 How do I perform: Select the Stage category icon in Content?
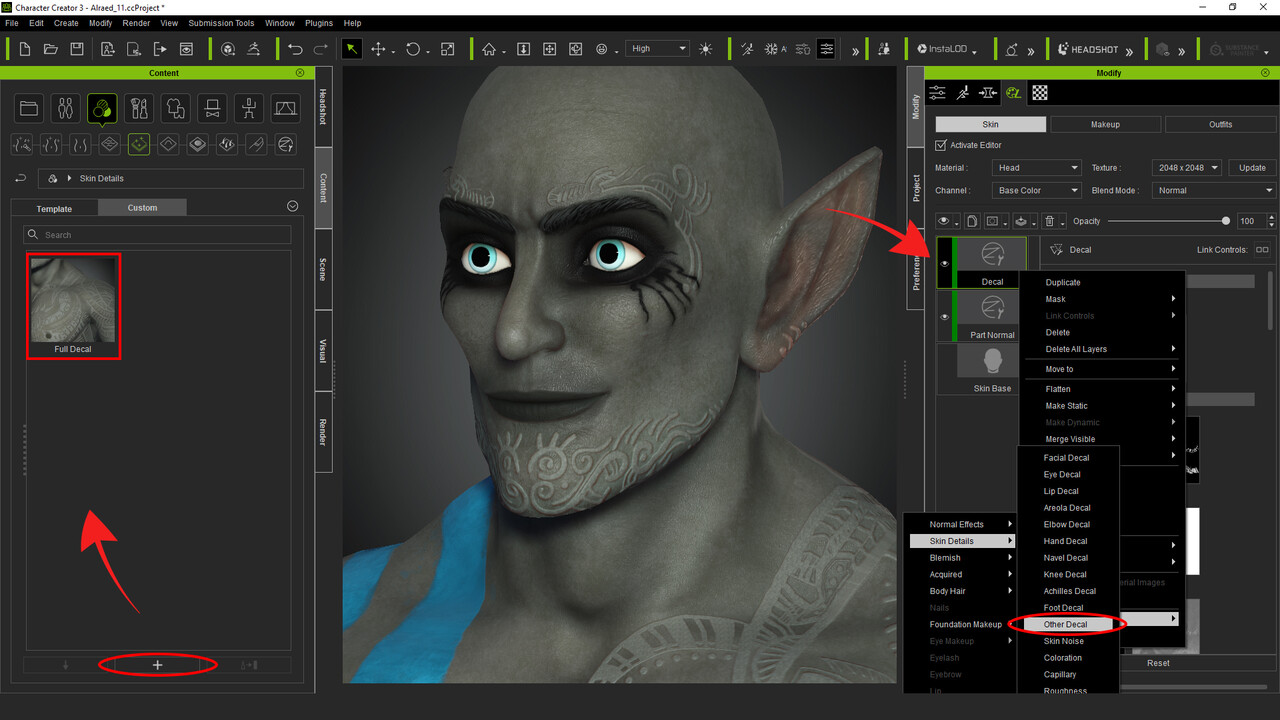click(x=285, y=108)
